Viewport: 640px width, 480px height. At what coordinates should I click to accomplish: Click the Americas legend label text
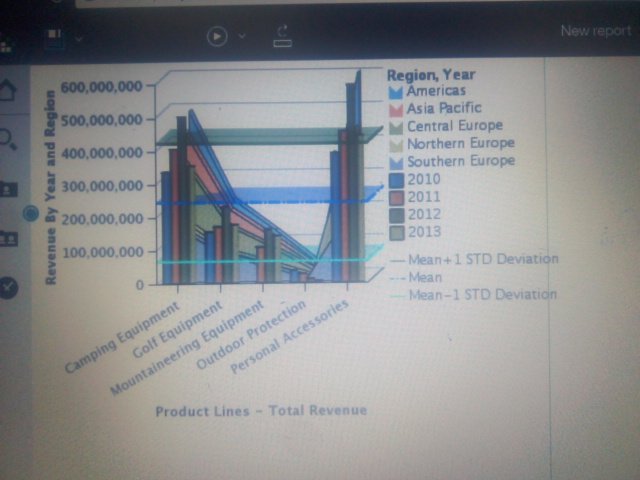tap(436, 91)
